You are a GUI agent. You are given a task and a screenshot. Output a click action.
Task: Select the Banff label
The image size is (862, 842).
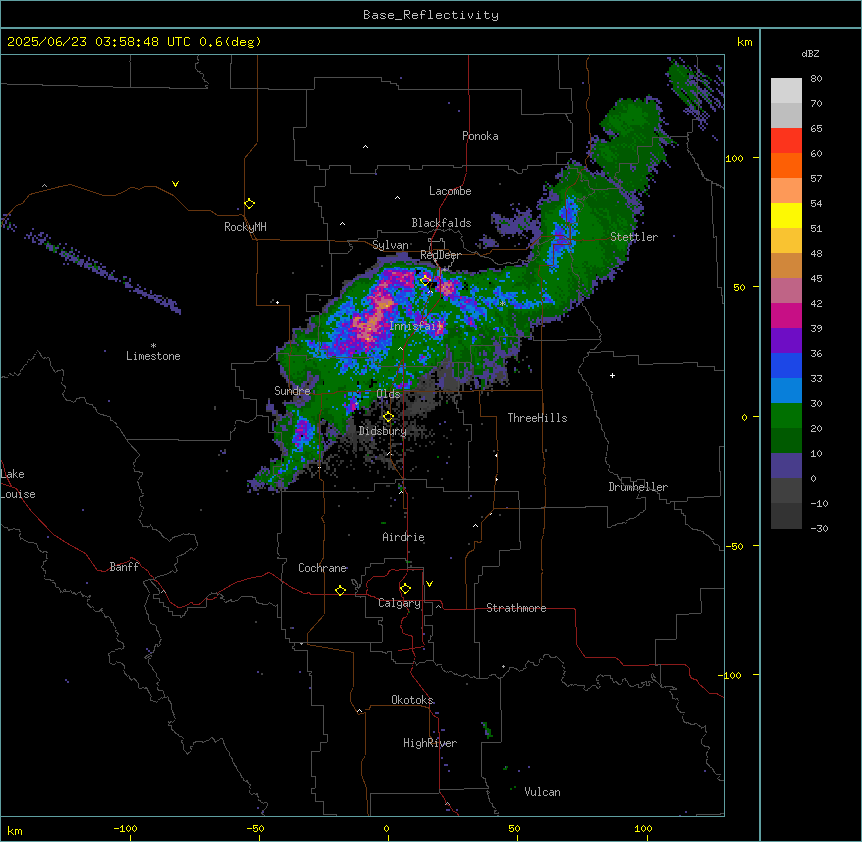pos(124,567)
